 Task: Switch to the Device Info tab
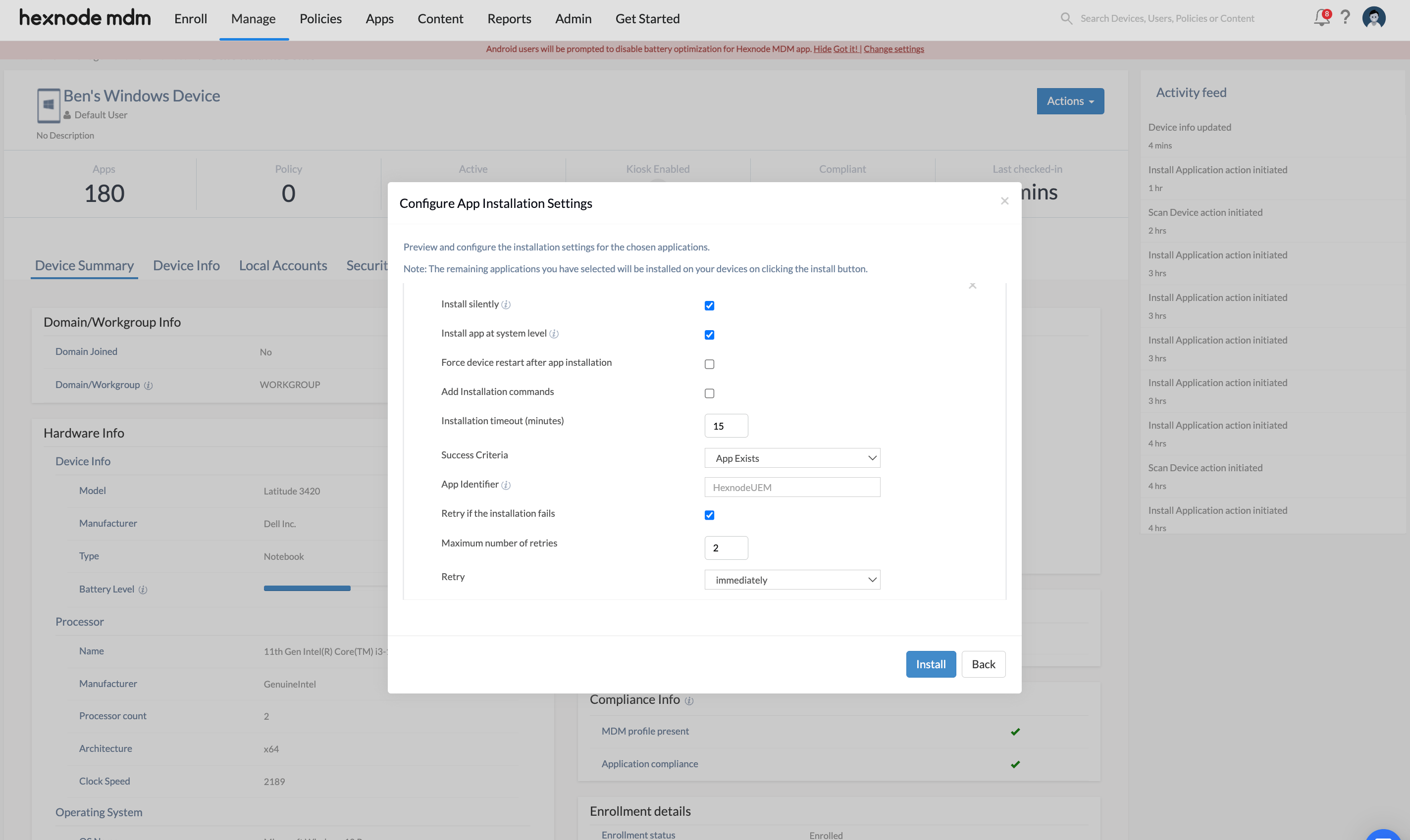coord(186,265)
